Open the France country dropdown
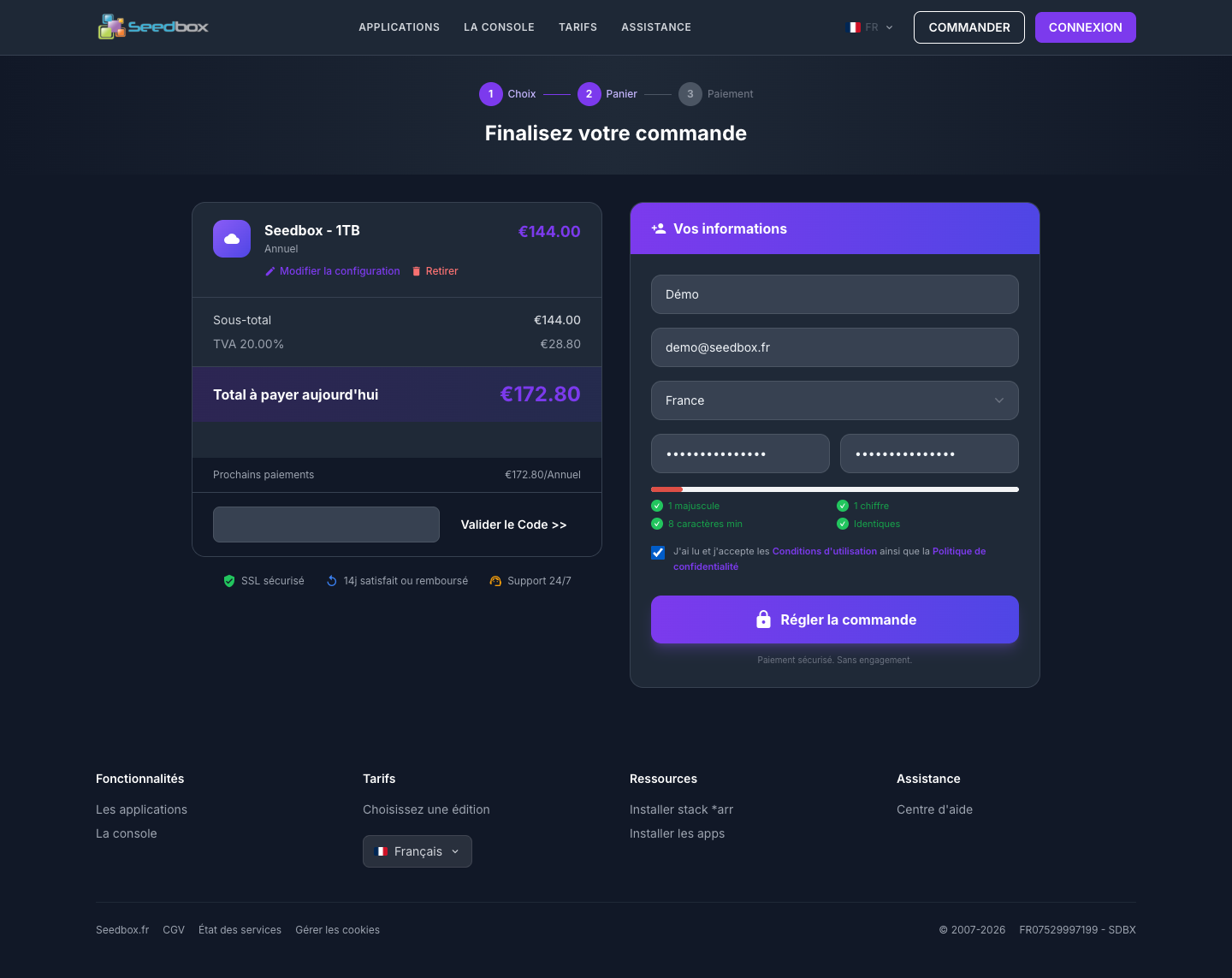Screen dimensions: 1232x978 click(x=835, y=400)
